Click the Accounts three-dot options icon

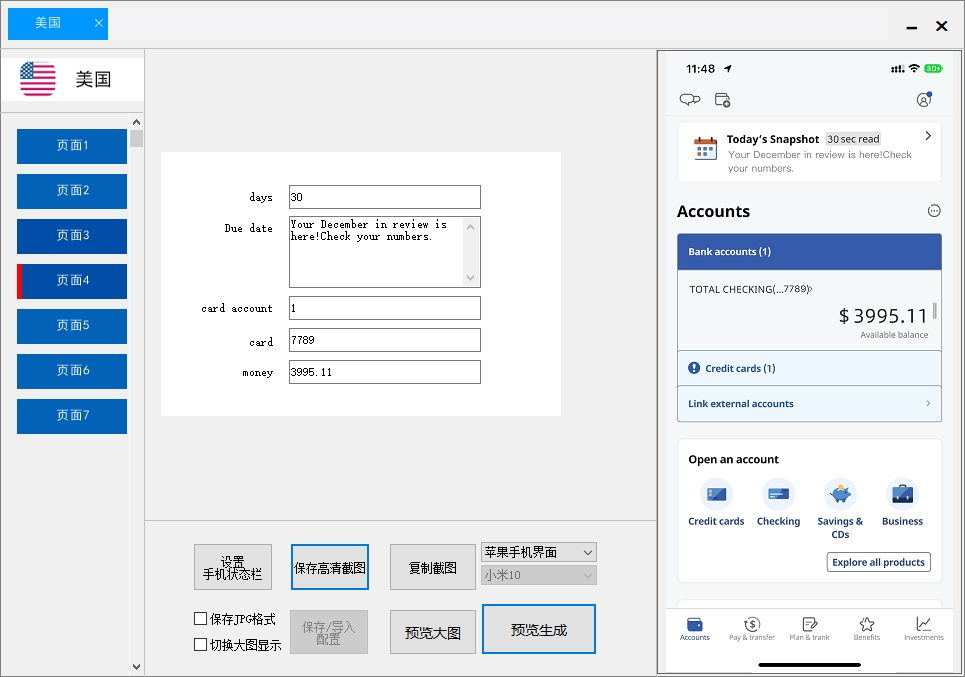(934, 211)
